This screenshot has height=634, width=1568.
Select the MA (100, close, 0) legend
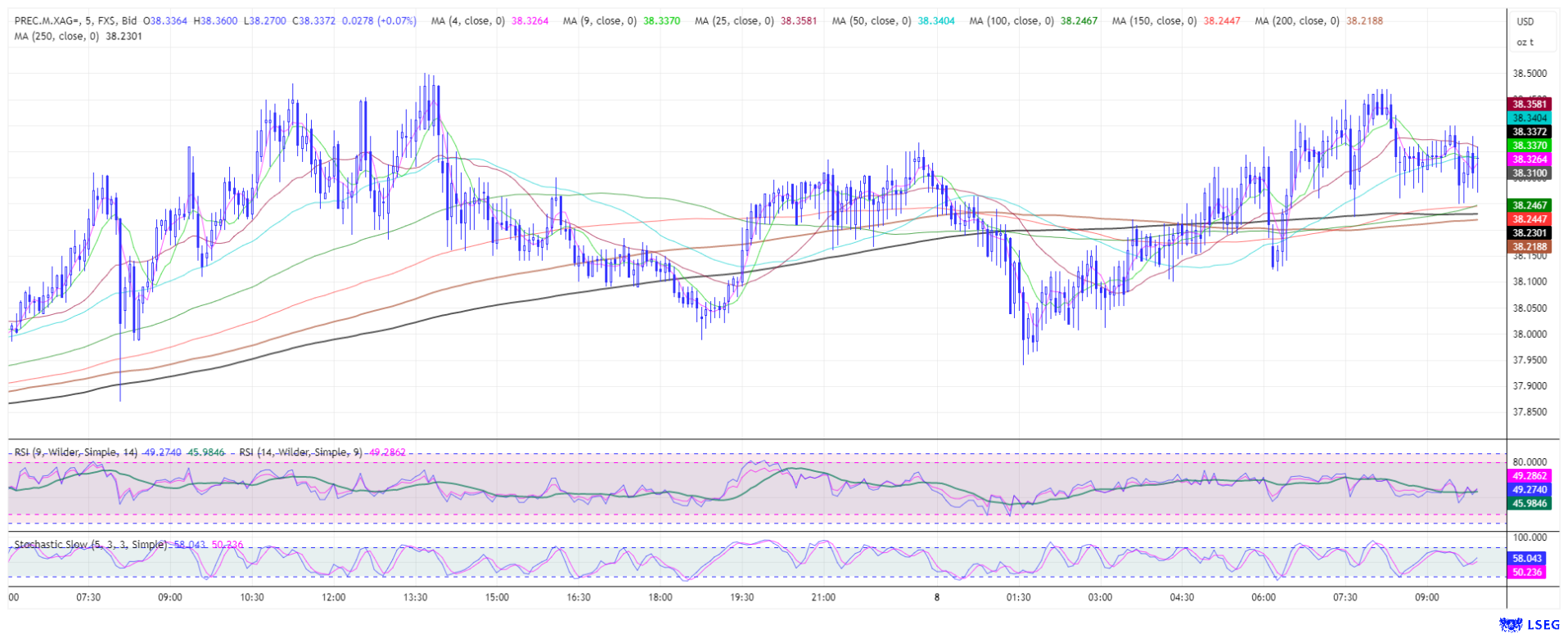(1011, 20)
